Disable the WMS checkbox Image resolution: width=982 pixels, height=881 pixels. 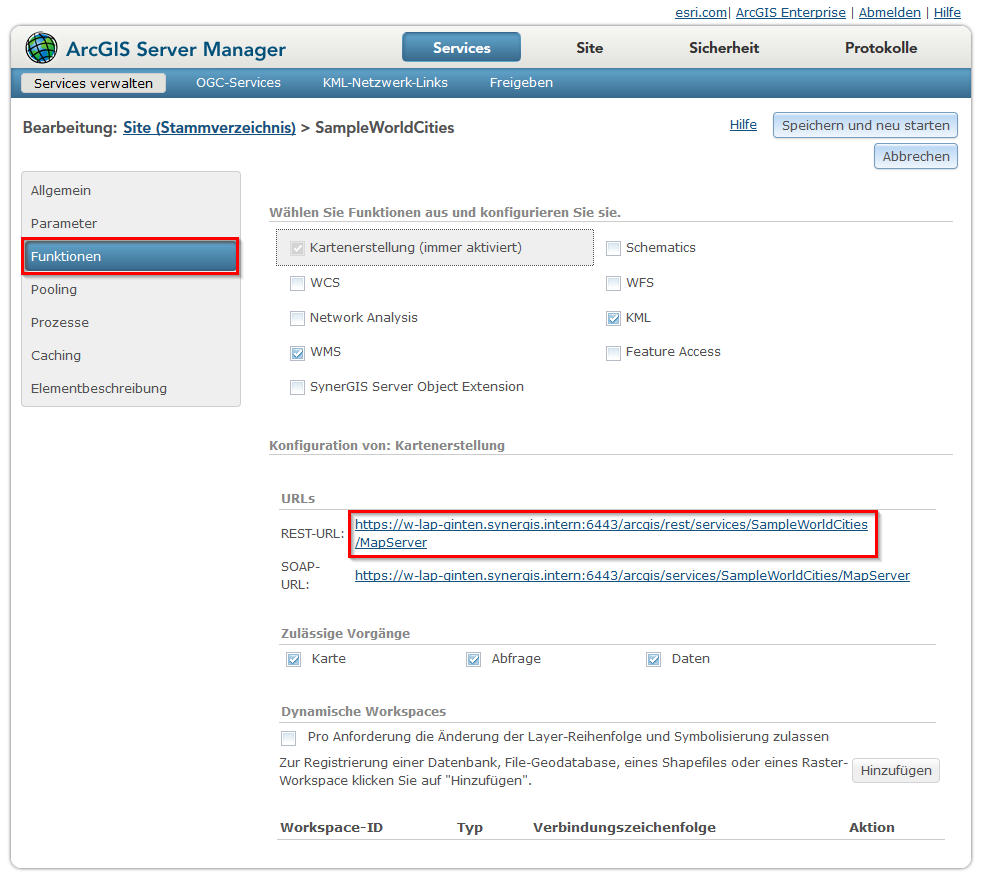click(x=297, y=353)
